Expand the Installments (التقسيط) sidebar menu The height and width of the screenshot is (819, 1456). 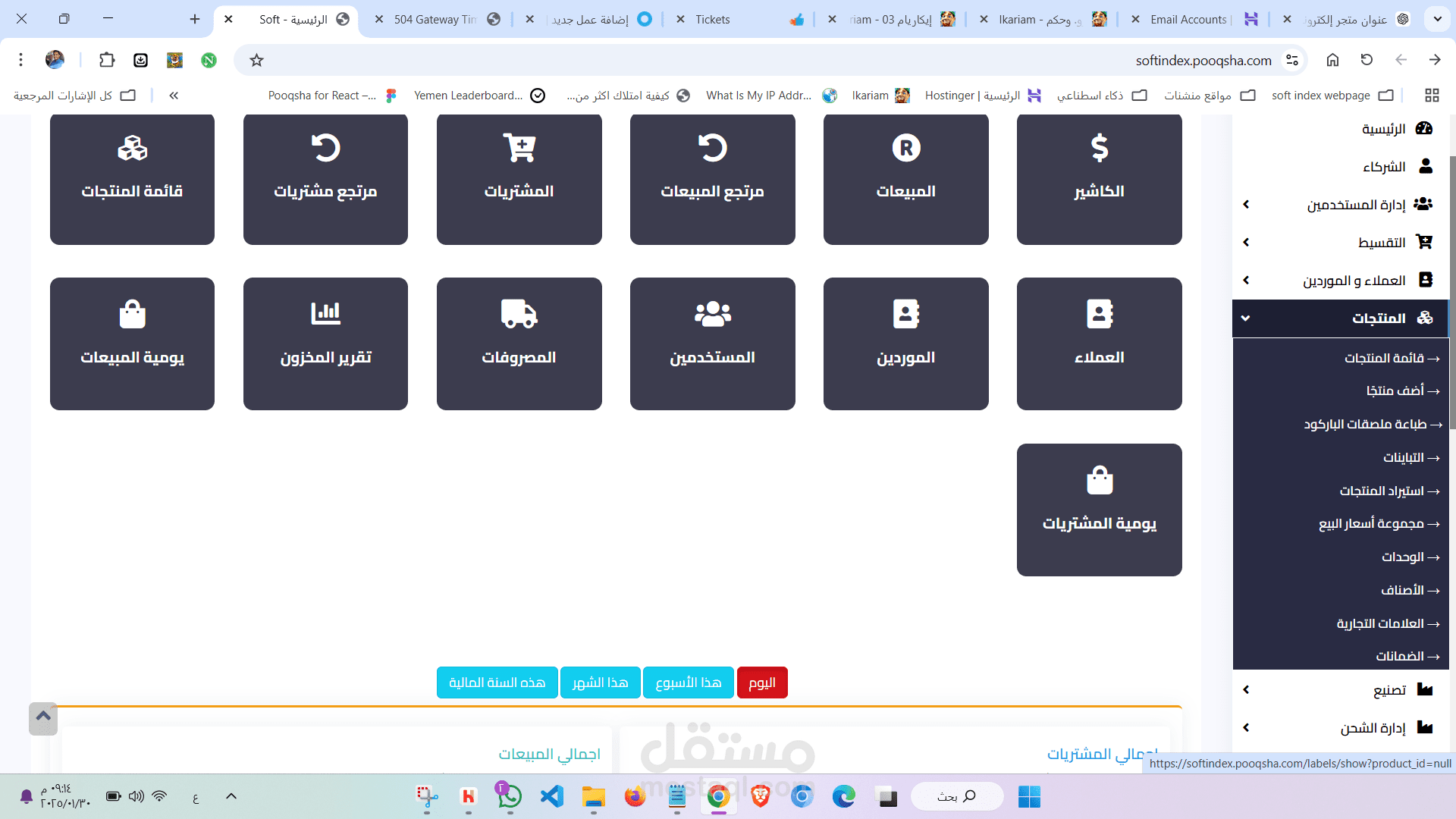coord(1380,243)
